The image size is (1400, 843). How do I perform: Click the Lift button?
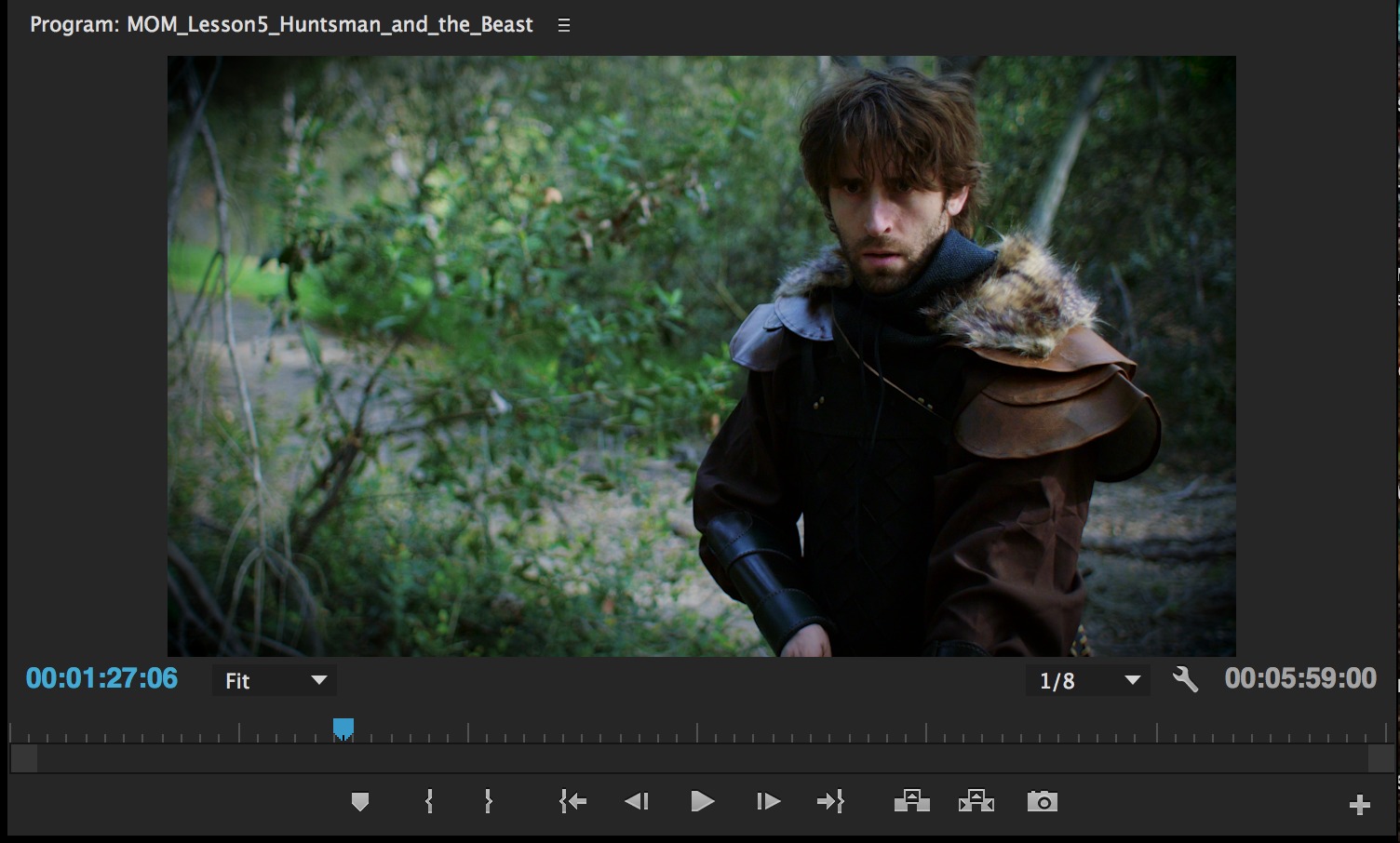point(911,801)
